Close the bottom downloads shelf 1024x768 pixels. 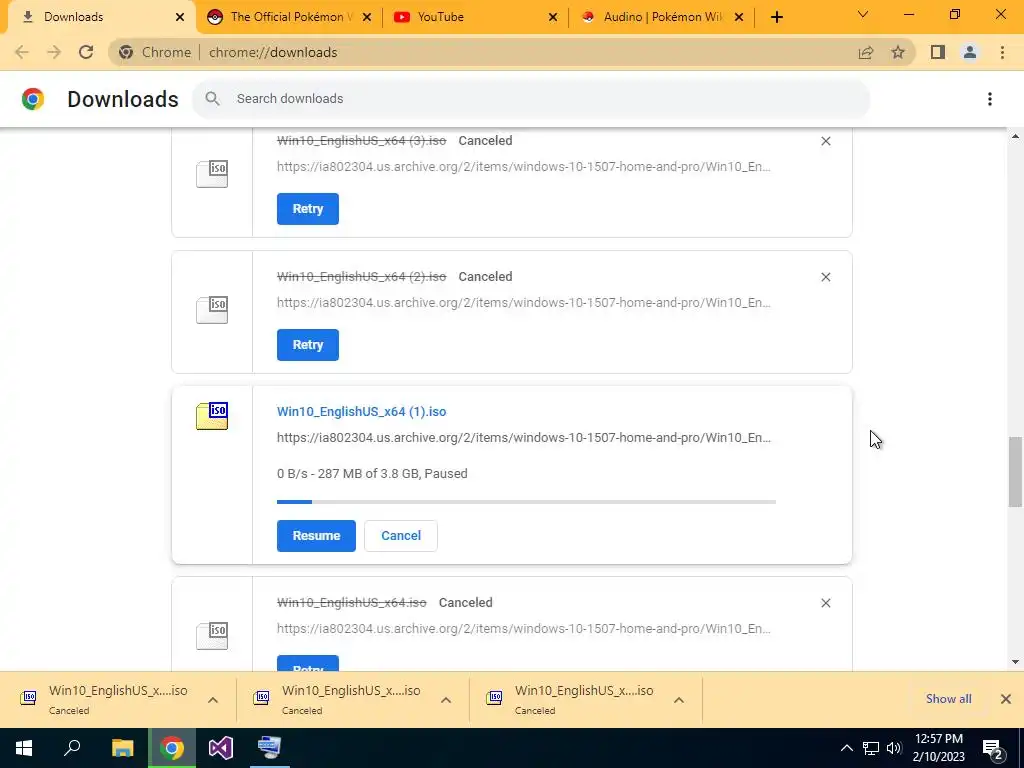(x=1006, y=699)
